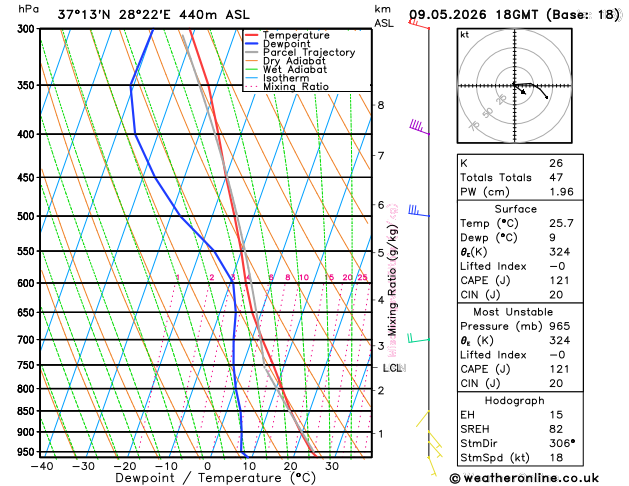Click the SREH value 82

(x=556, y=429)
